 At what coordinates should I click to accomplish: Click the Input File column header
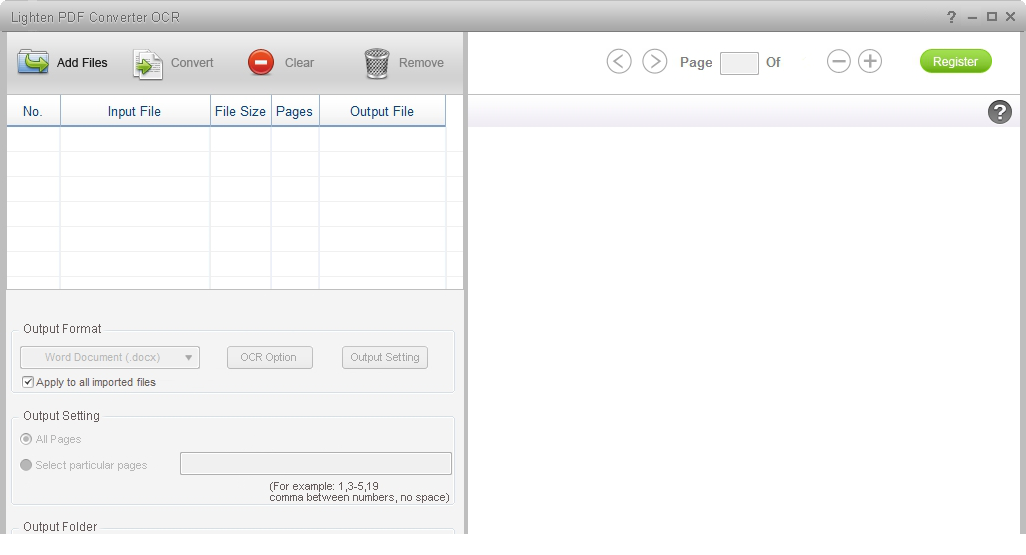(135, 111)
